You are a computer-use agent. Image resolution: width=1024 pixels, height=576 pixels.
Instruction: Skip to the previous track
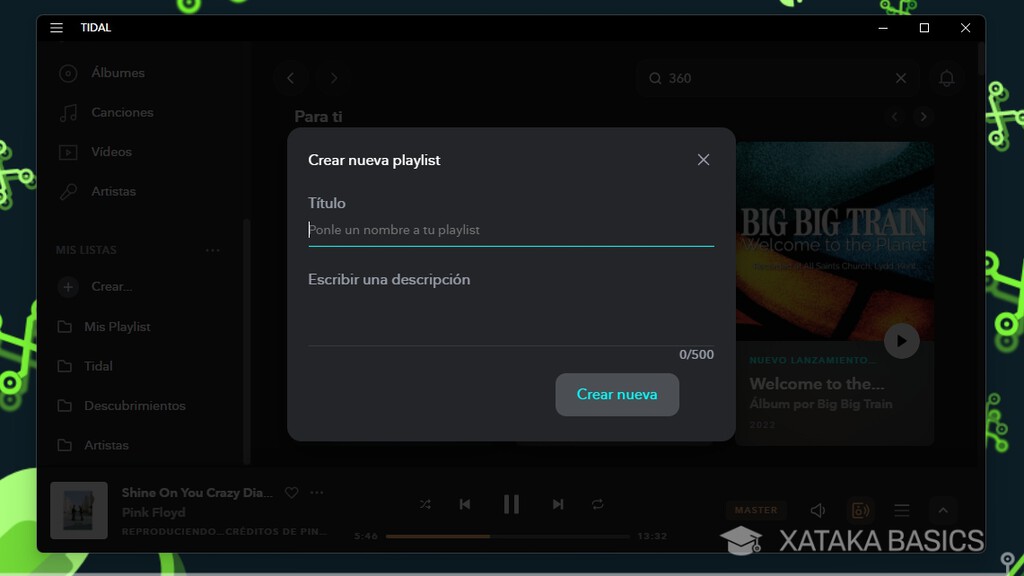[x=465, y=504]
